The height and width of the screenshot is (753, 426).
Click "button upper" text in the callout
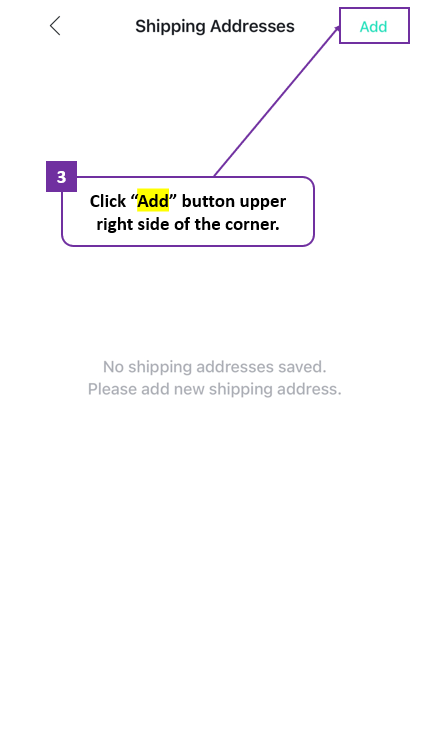pyautogui.click(x=234, y=202)
